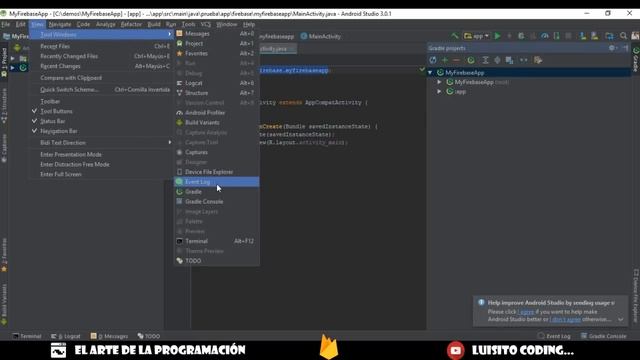The image size is (640, 360).
Task: Expand the Bidi Text Direction submenu
Action: (101, 142)
